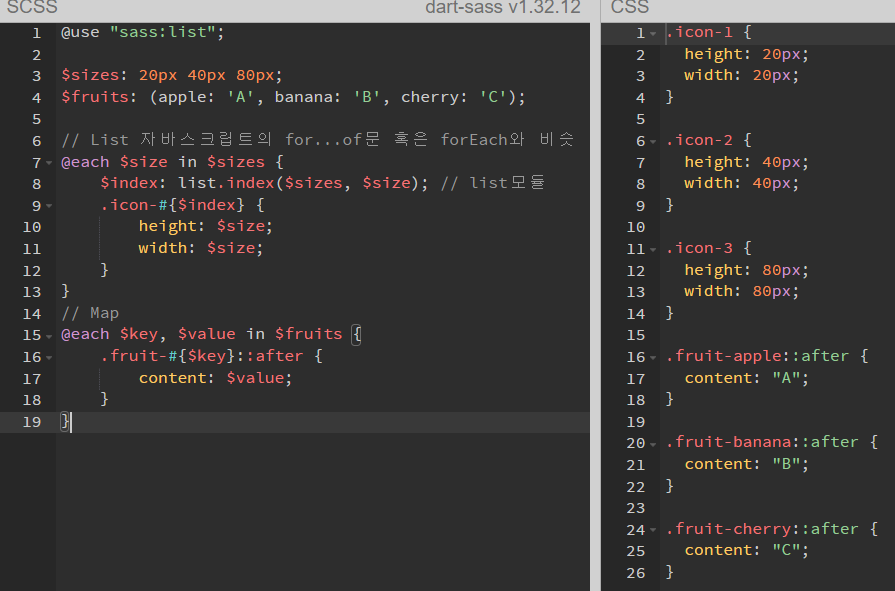Collapse the @each $size block fold arrow at SCSS line 7

[x=49, y=163]
